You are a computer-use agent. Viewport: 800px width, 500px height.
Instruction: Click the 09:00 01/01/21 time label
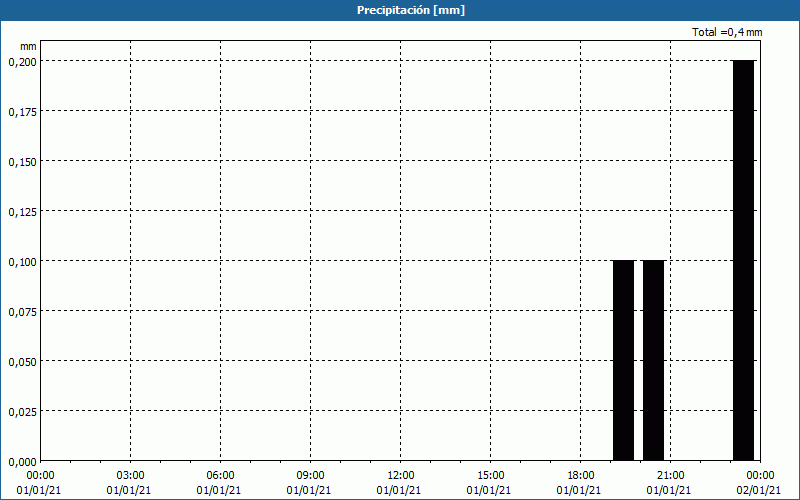pos(310,483)
